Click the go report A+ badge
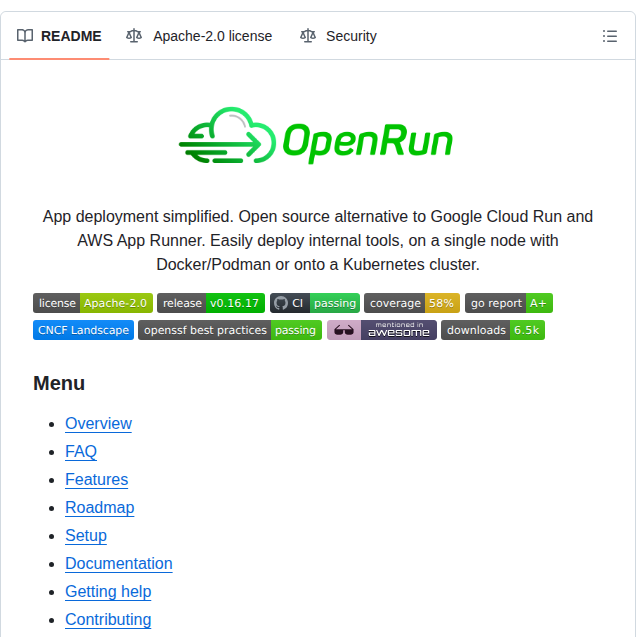 [x=509, y=303]
